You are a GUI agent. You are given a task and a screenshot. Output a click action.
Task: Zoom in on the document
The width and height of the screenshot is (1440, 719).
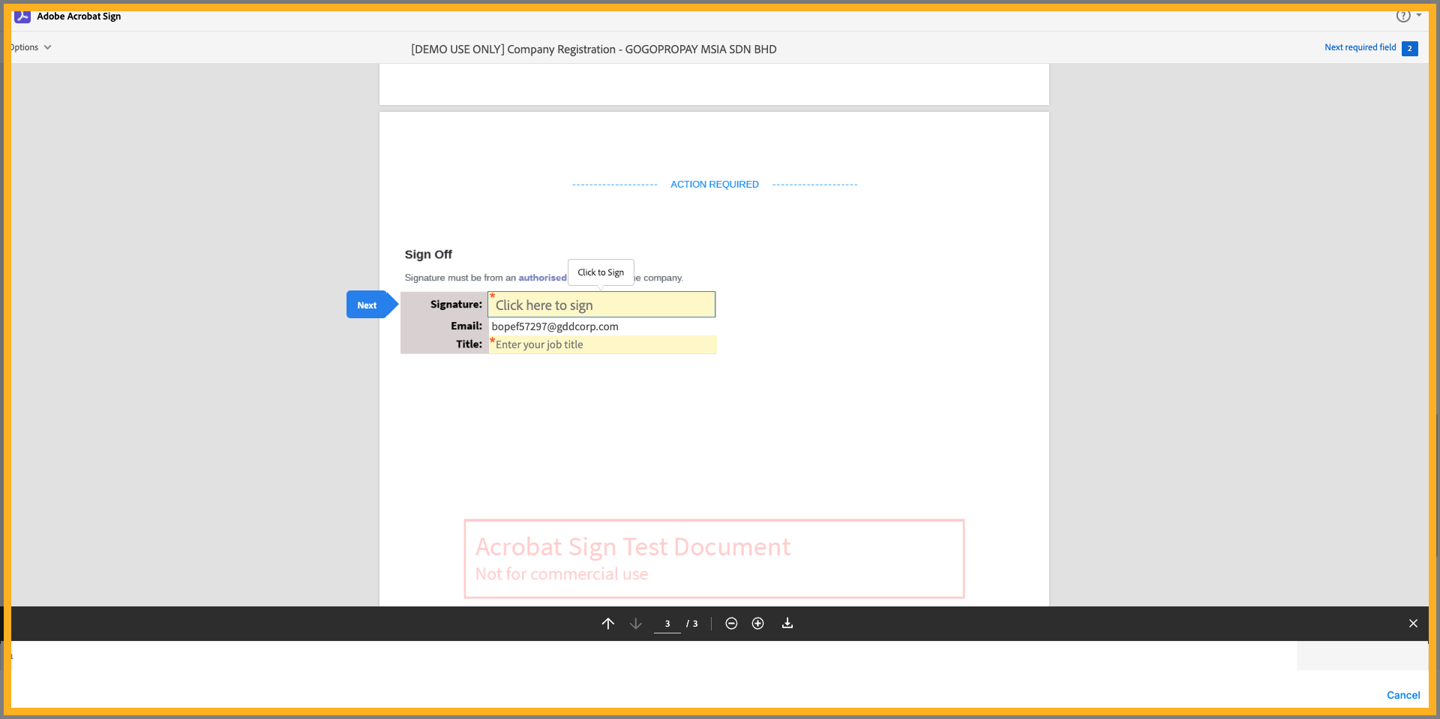point(758,623)
